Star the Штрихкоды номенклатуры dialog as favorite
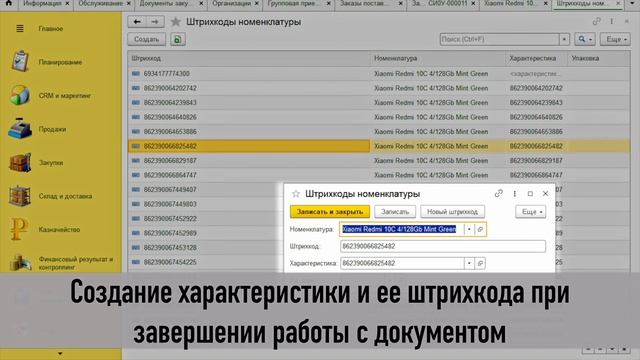The image size is (640, 360). coord(296,194)
